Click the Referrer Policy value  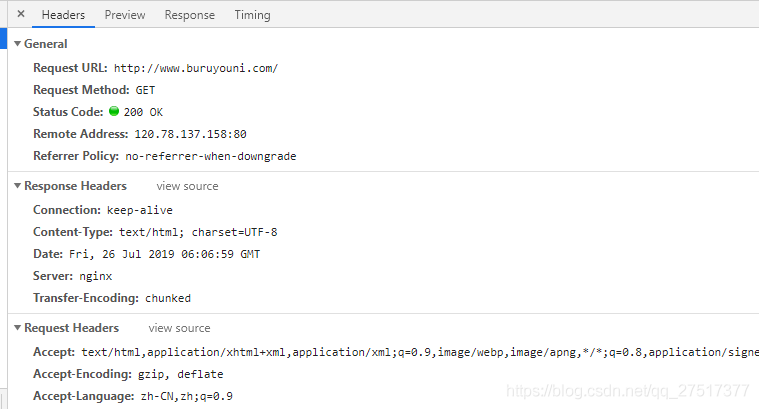point(211,156)
